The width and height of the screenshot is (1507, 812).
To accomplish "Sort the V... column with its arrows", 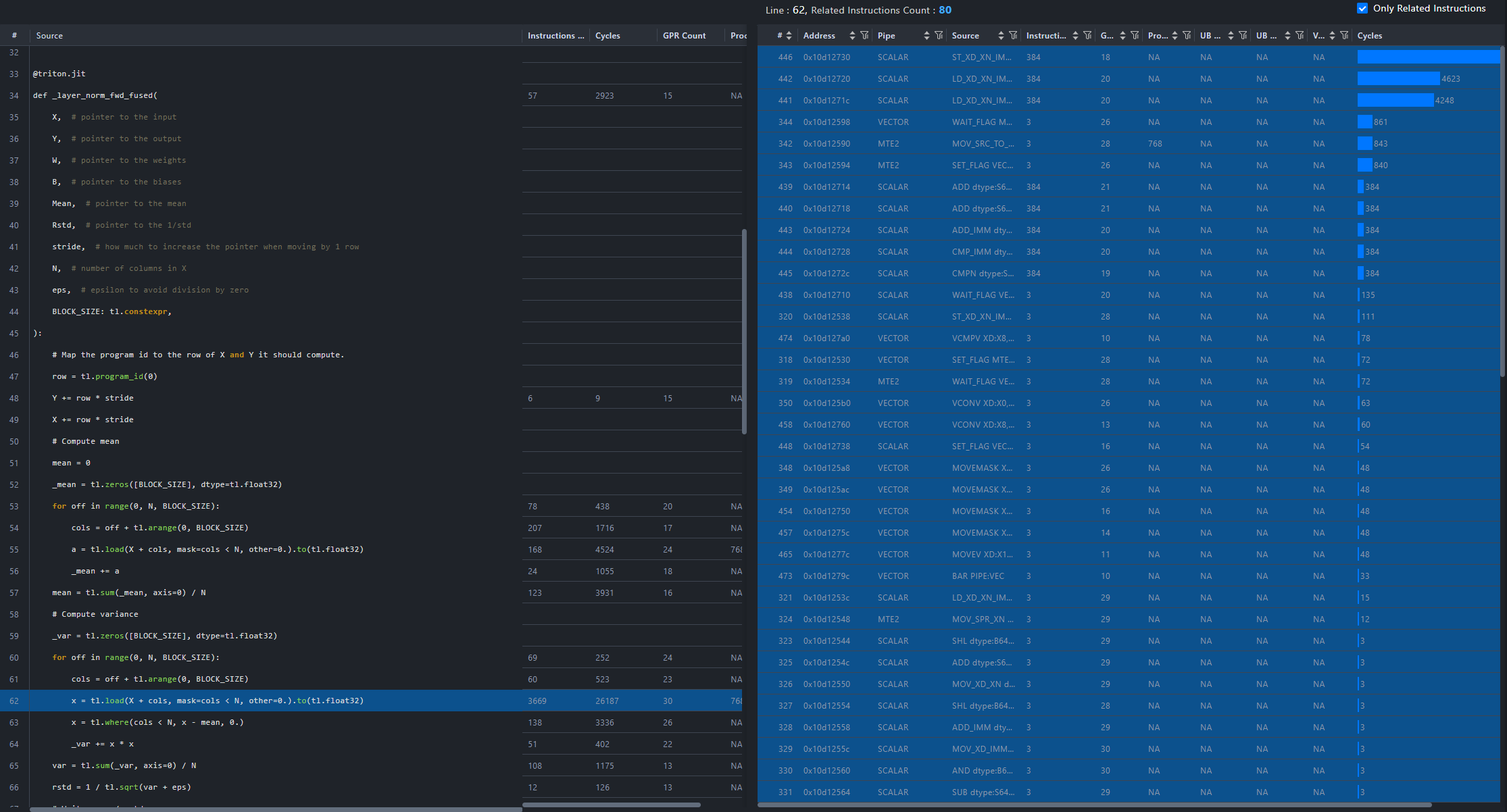I will 1332,36.
